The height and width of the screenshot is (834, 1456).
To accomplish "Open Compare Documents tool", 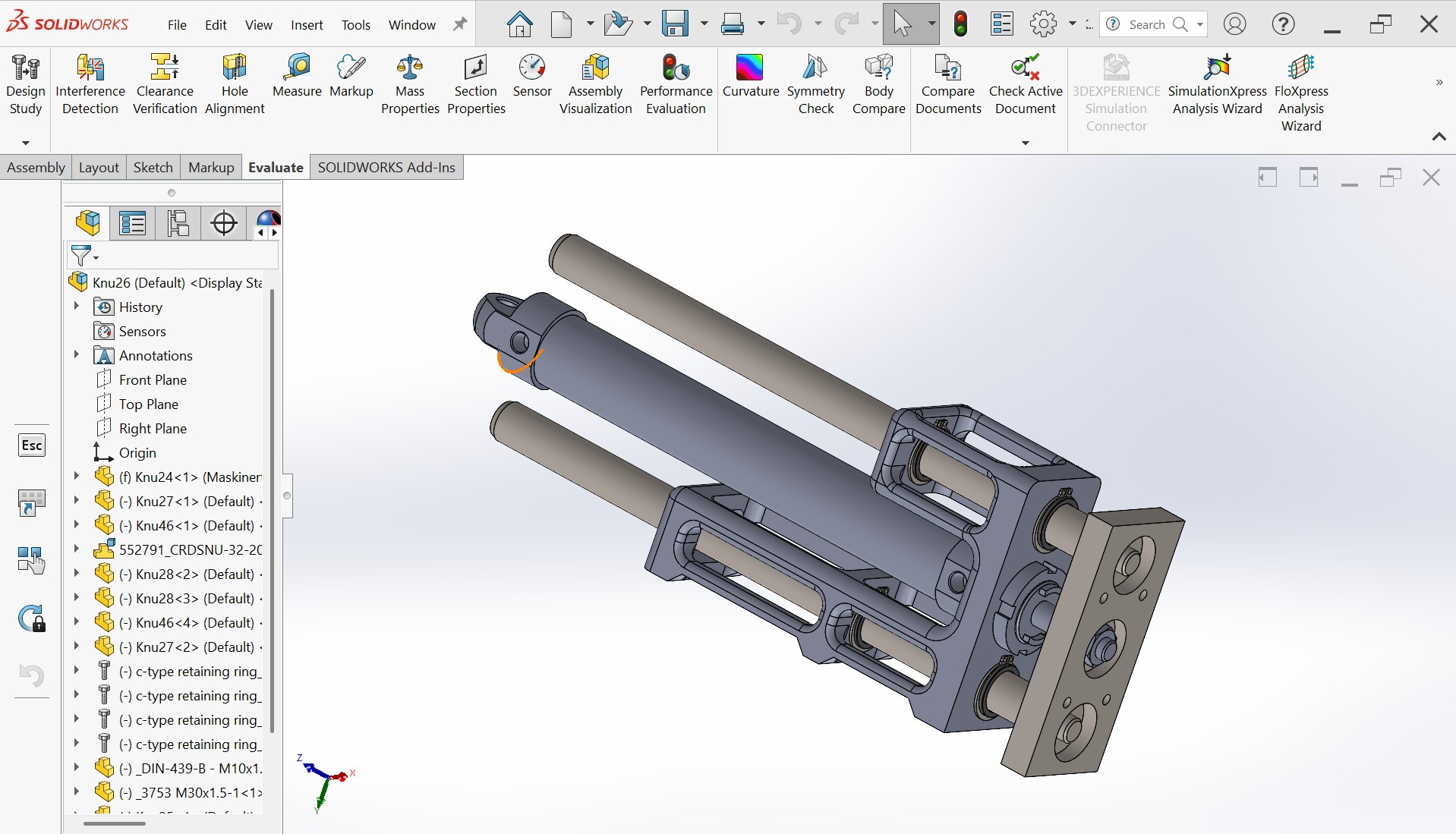I will (x=948, y=84).
